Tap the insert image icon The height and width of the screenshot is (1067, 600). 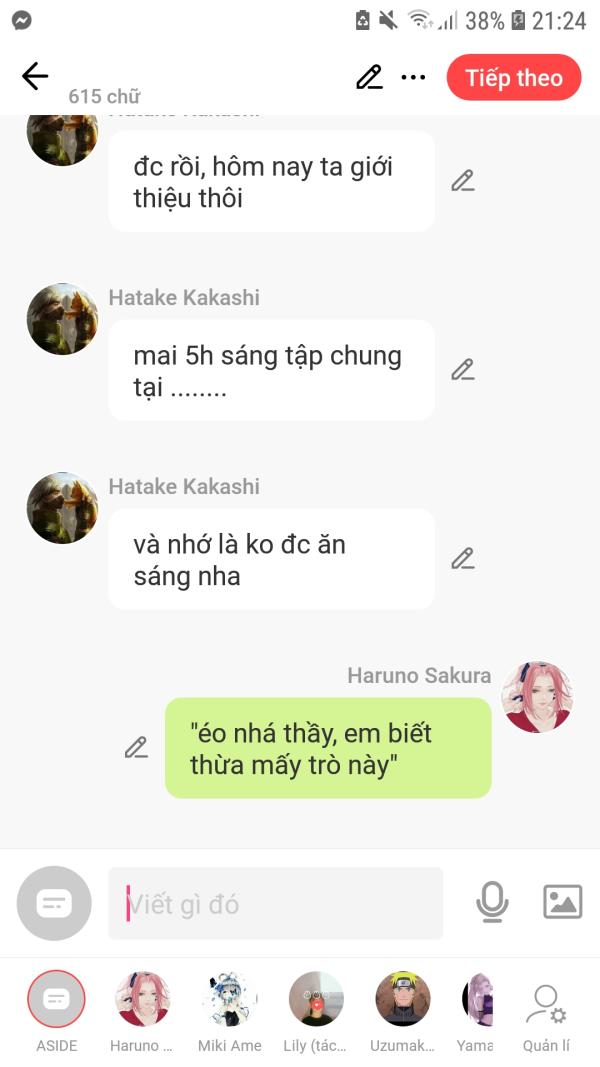tap(563, 902)
